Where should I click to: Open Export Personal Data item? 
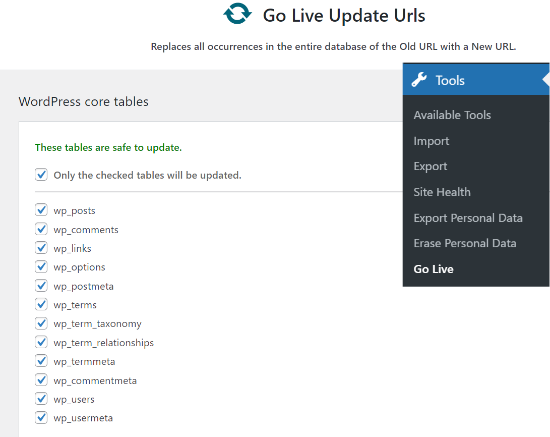point(468,218)
